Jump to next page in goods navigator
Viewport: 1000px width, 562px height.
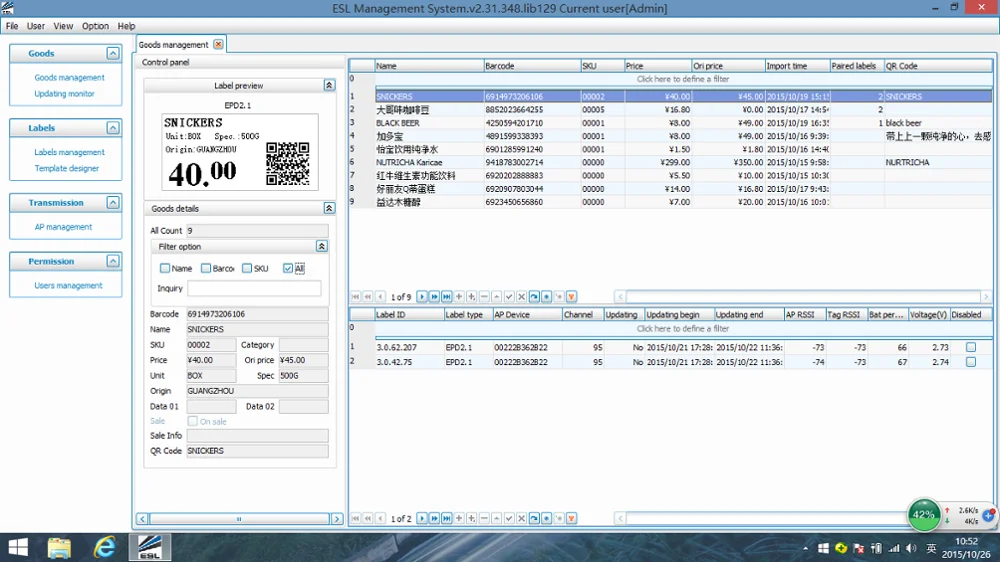point(434,297)
